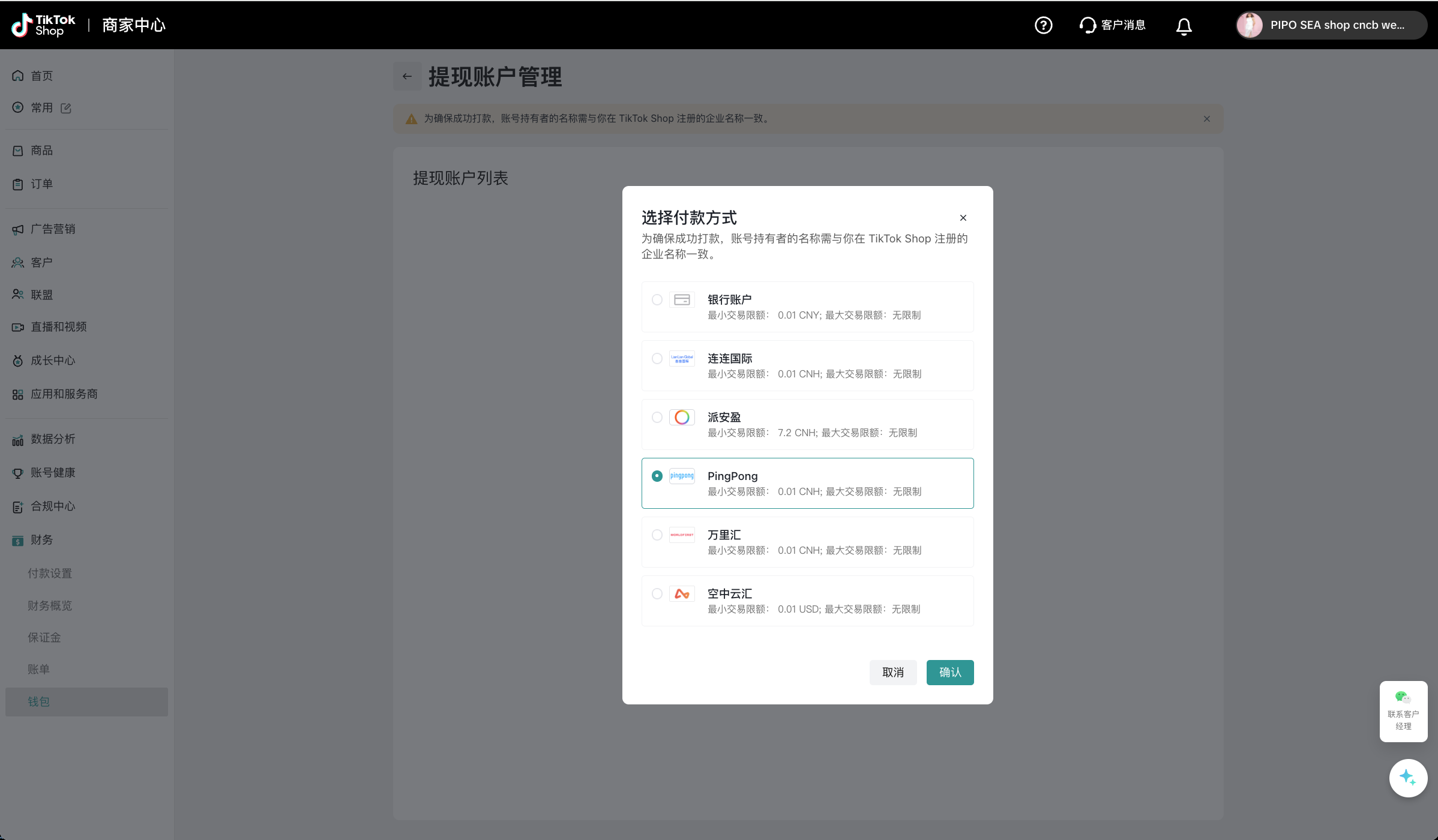Close the 选择付款方式 dialog
The image size is (1438, 840).
(x=963, y=218)
